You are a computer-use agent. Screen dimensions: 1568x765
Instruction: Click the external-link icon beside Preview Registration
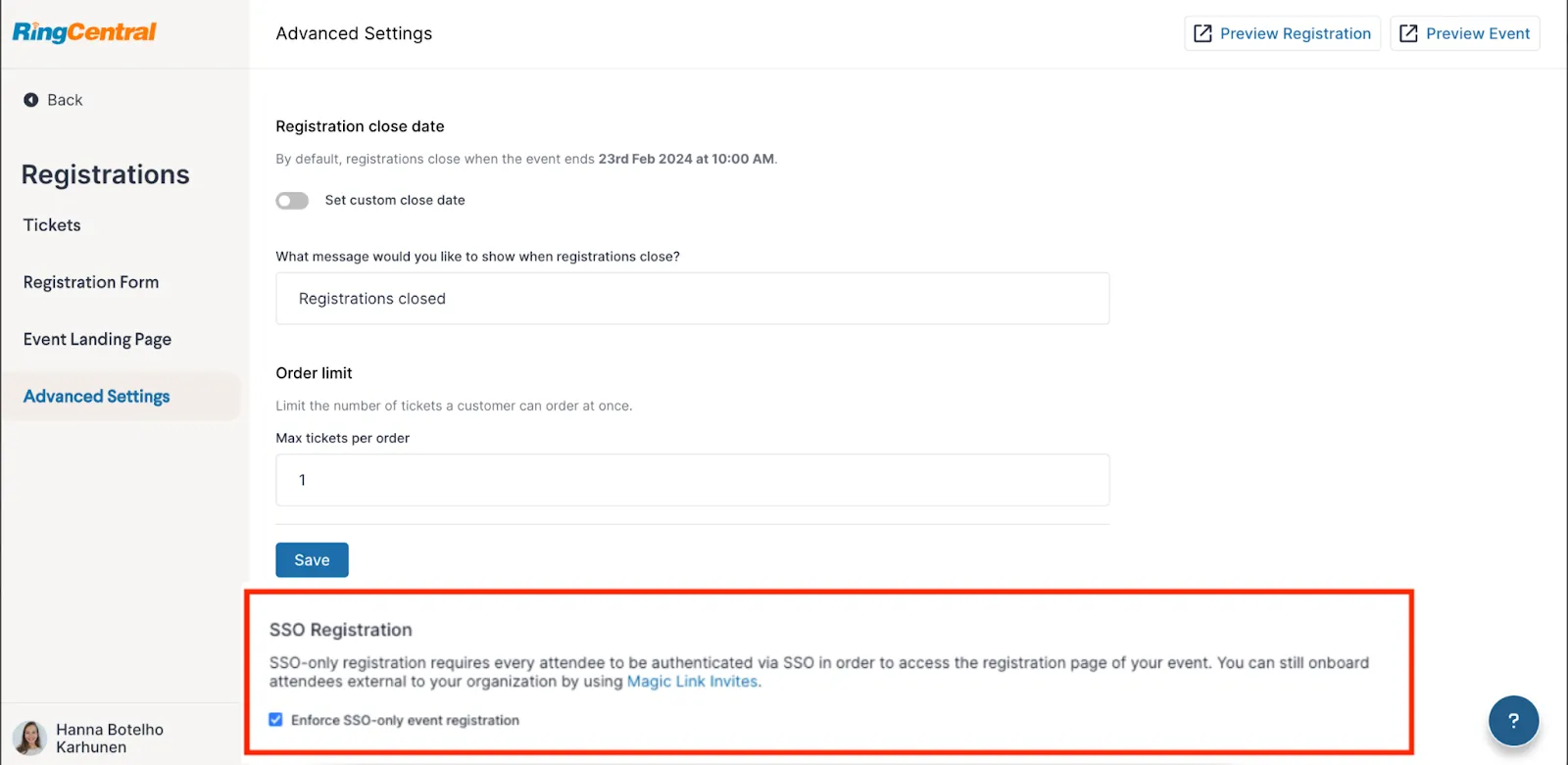1202,33
